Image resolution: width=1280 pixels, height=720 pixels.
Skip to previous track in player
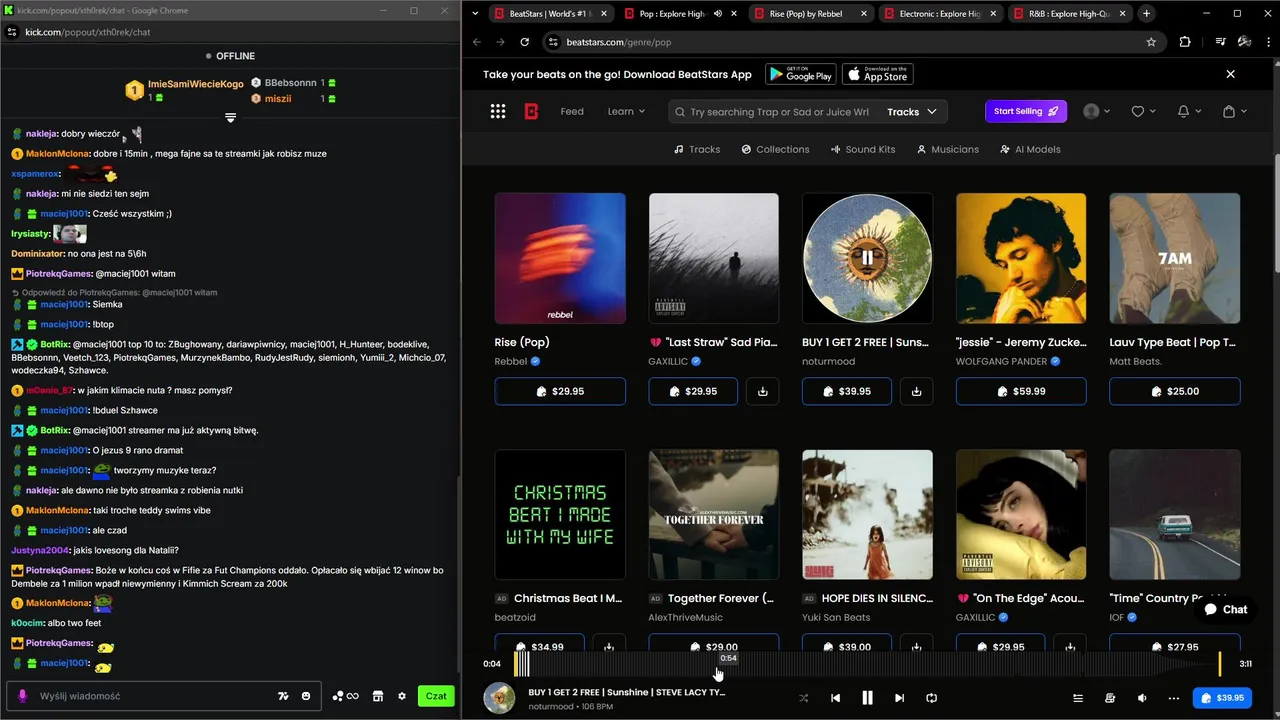(835, 698)
